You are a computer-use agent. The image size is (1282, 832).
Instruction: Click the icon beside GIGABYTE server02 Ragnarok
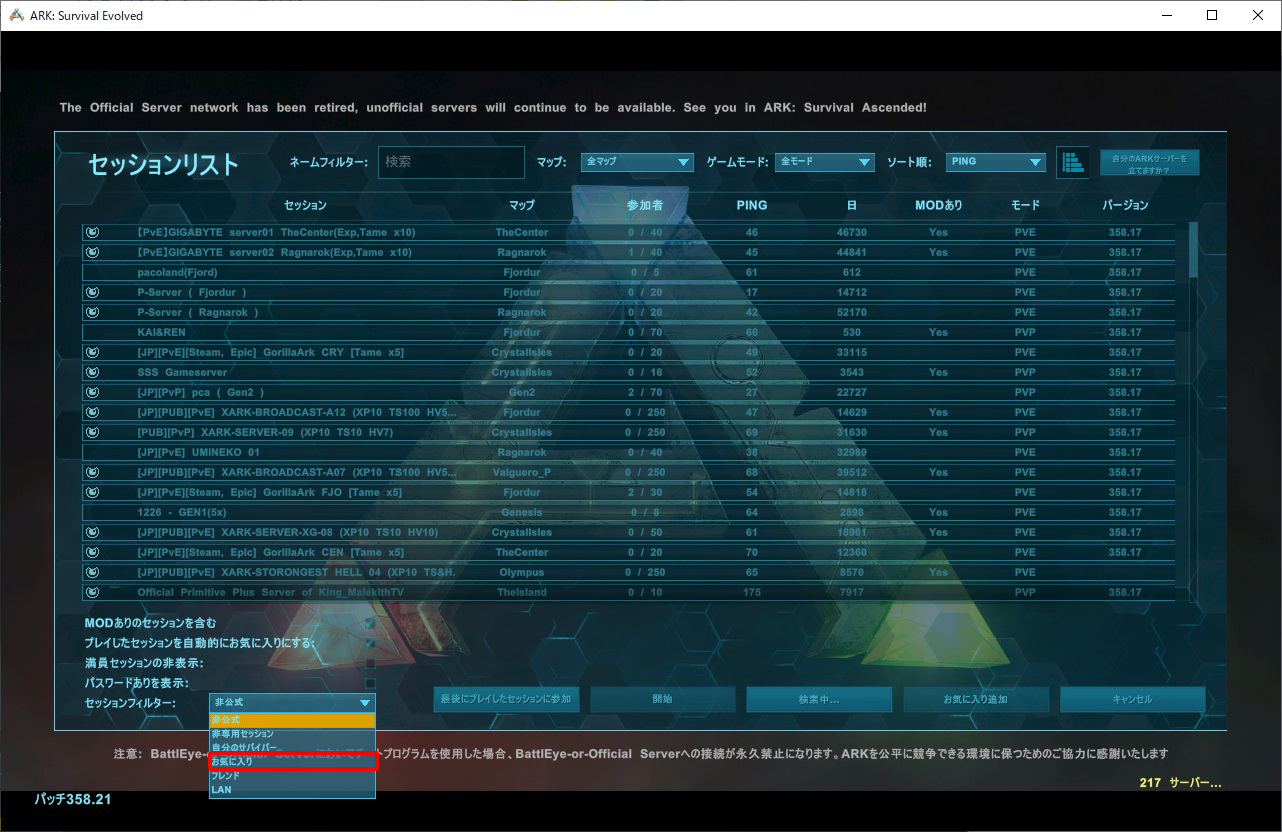click(93, 252)
